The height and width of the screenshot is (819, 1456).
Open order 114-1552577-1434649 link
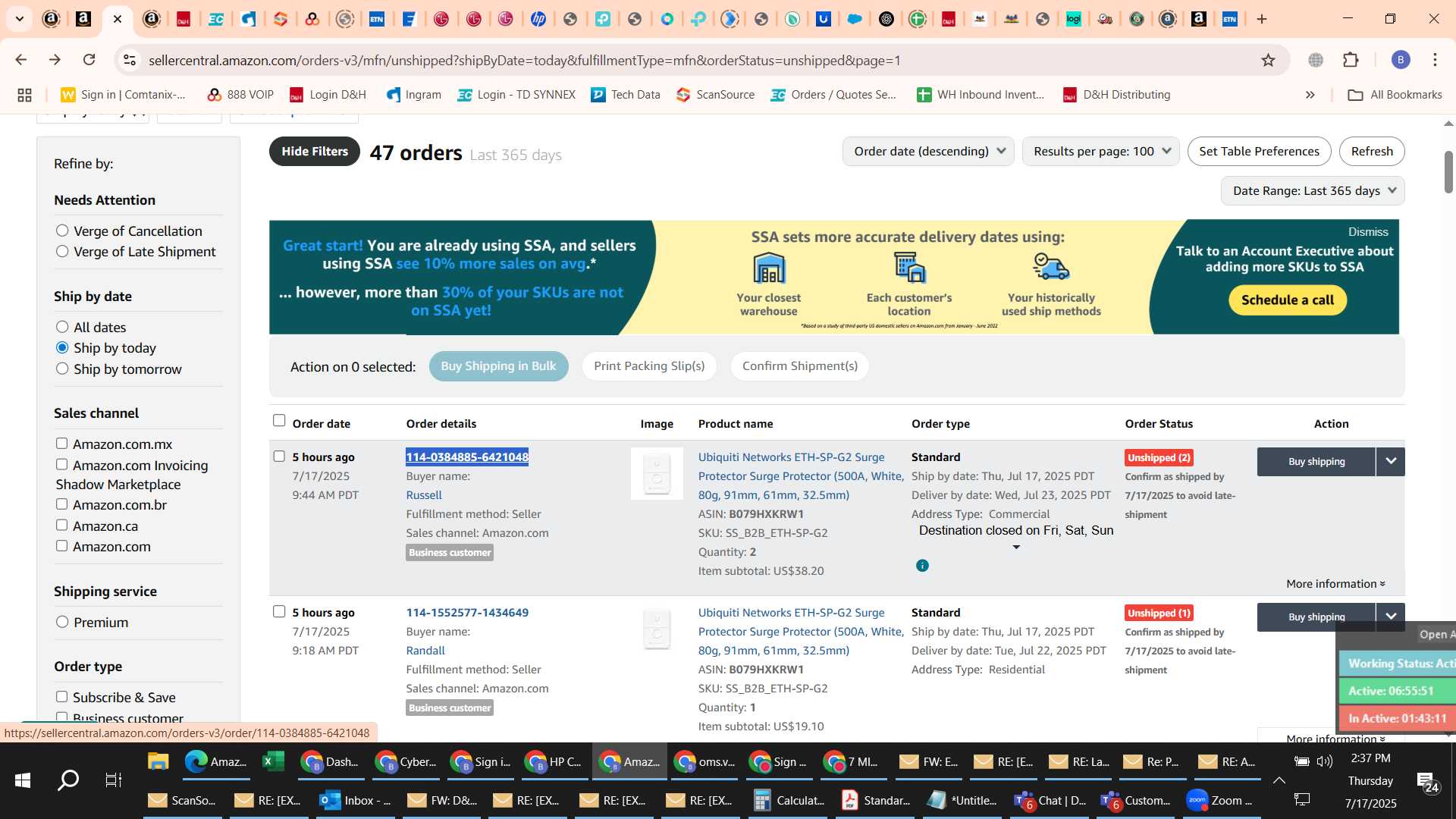point(467,613)
